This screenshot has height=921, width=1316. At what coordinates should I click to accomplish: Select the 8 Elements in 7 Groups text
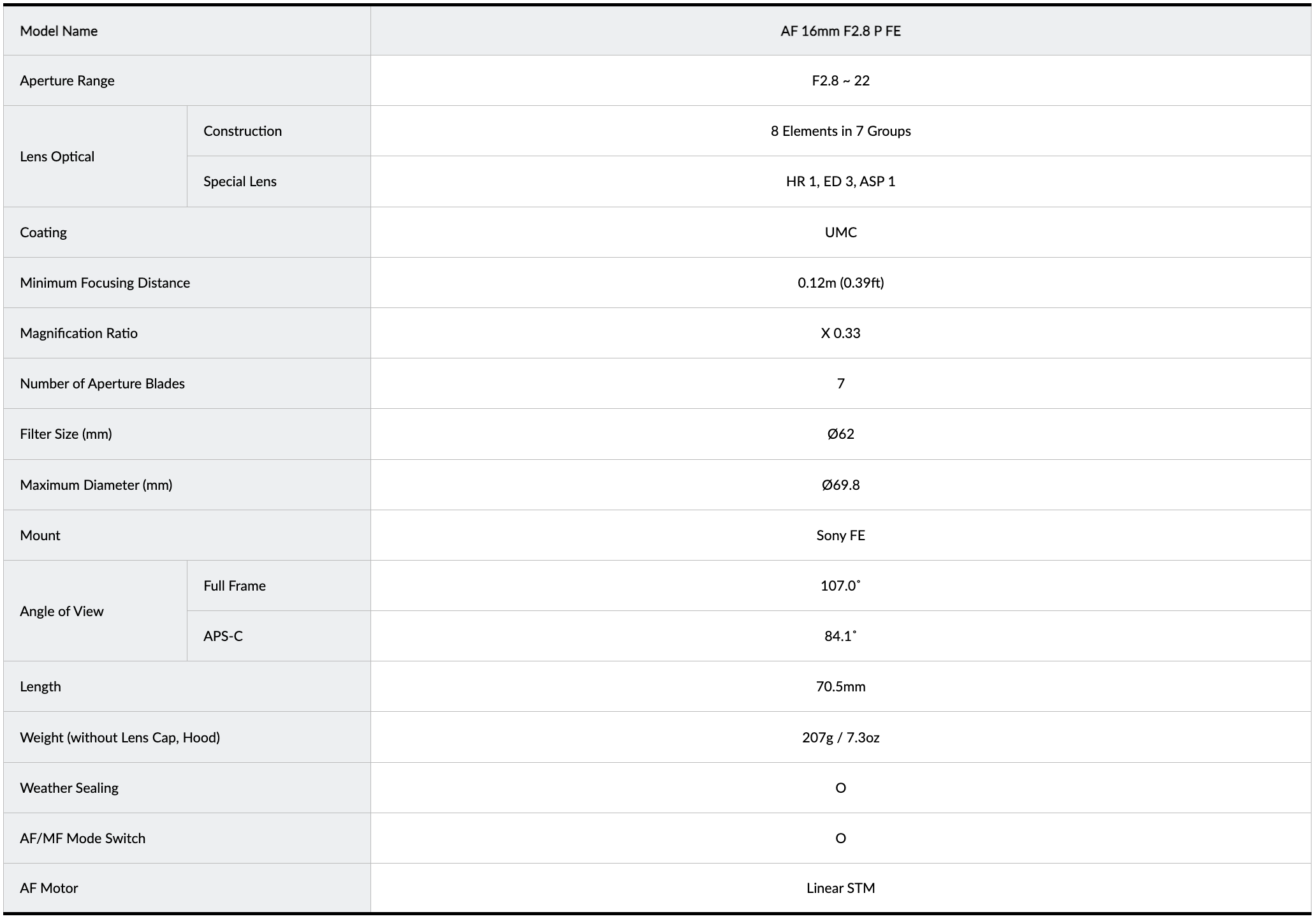840,131
